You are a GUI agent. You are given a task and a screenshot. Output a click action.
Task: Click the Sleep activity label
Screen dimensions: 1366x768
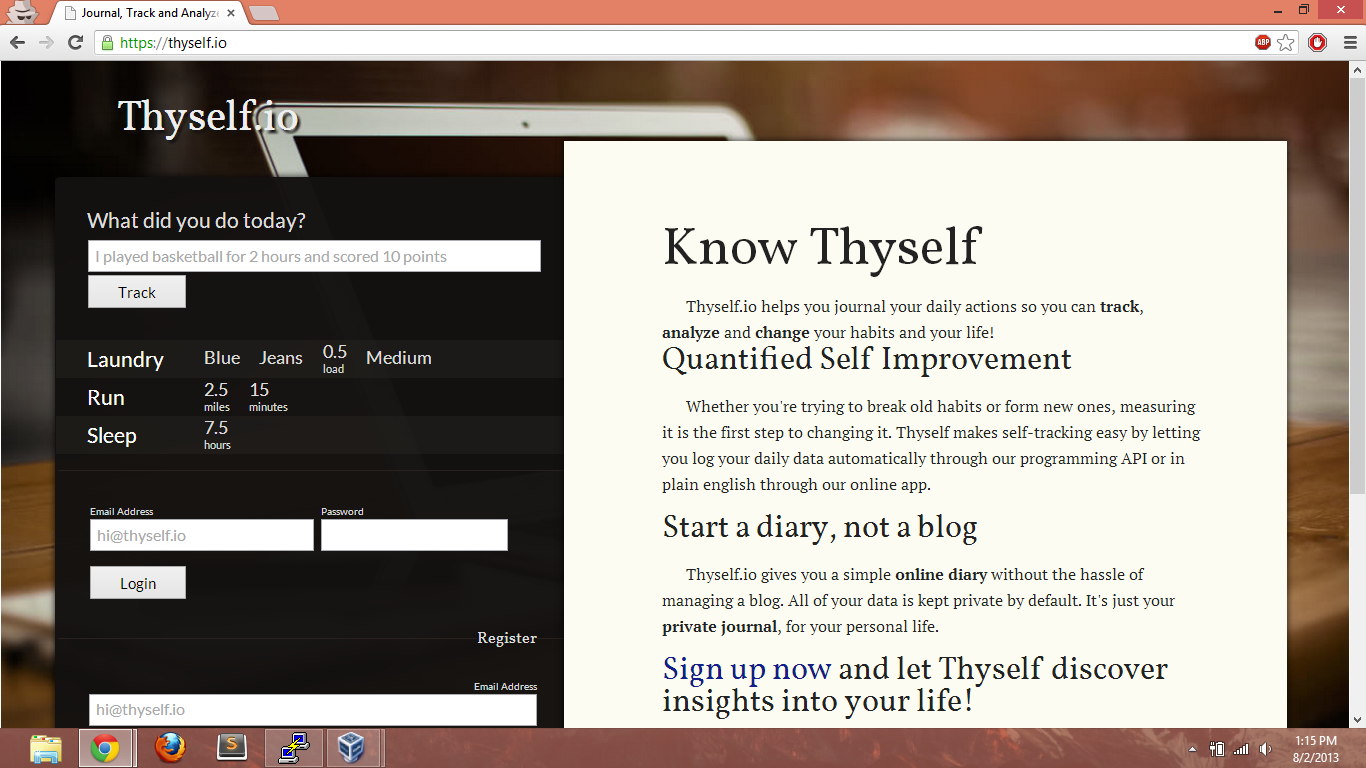point(112,436)
